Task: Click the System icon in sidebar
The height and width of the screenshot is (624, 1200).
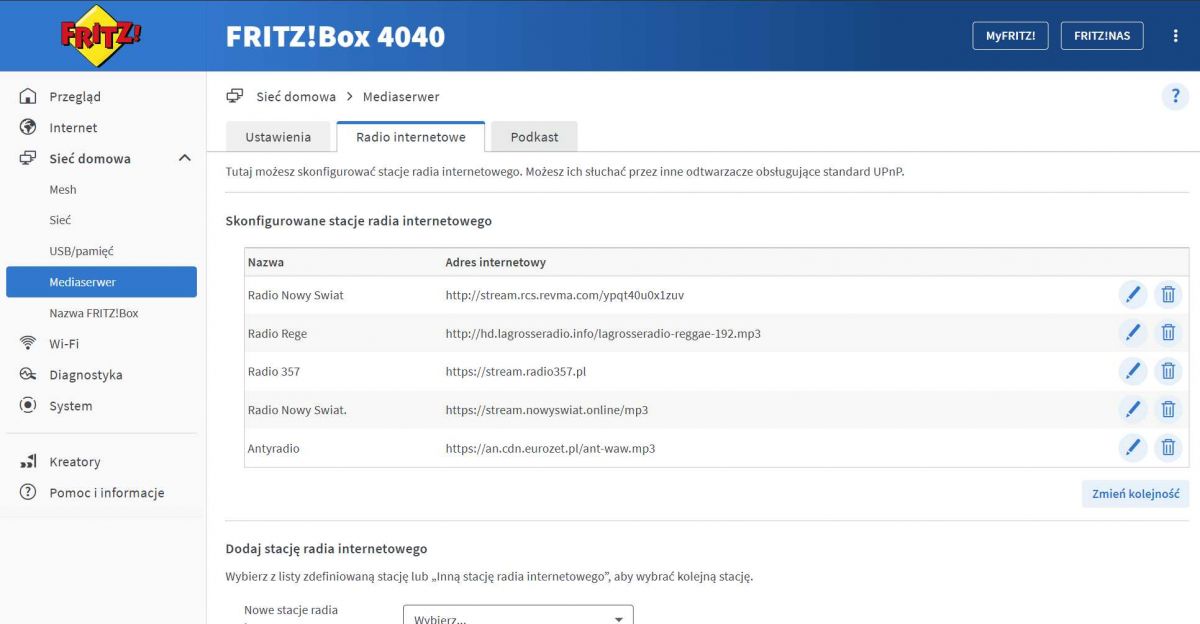Action: click(x=28, y=406)
